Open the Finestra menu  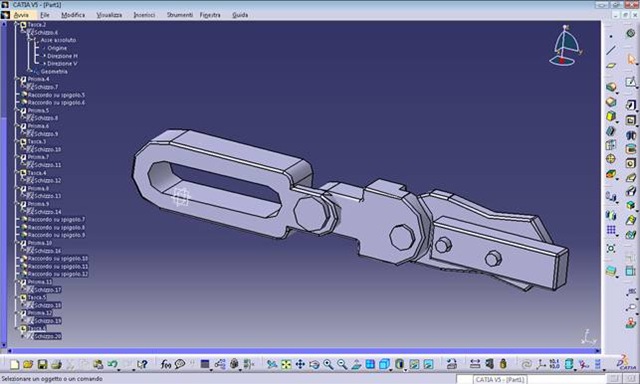(x=210, y=15)
